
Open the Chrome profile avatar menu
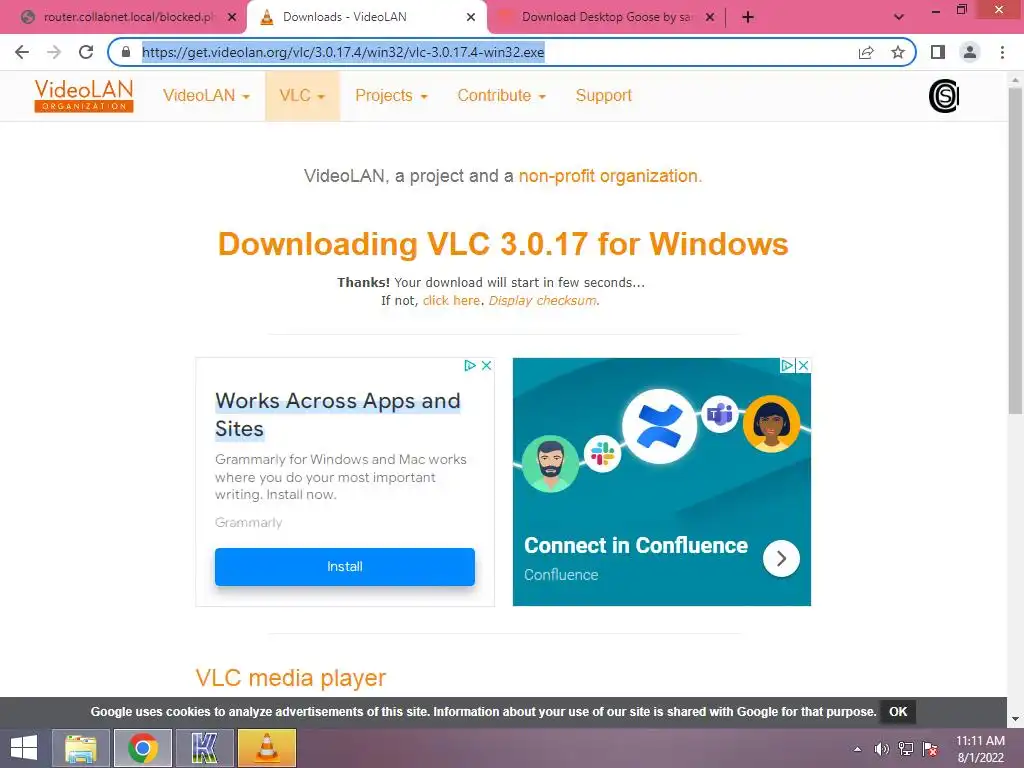[970, 52]
